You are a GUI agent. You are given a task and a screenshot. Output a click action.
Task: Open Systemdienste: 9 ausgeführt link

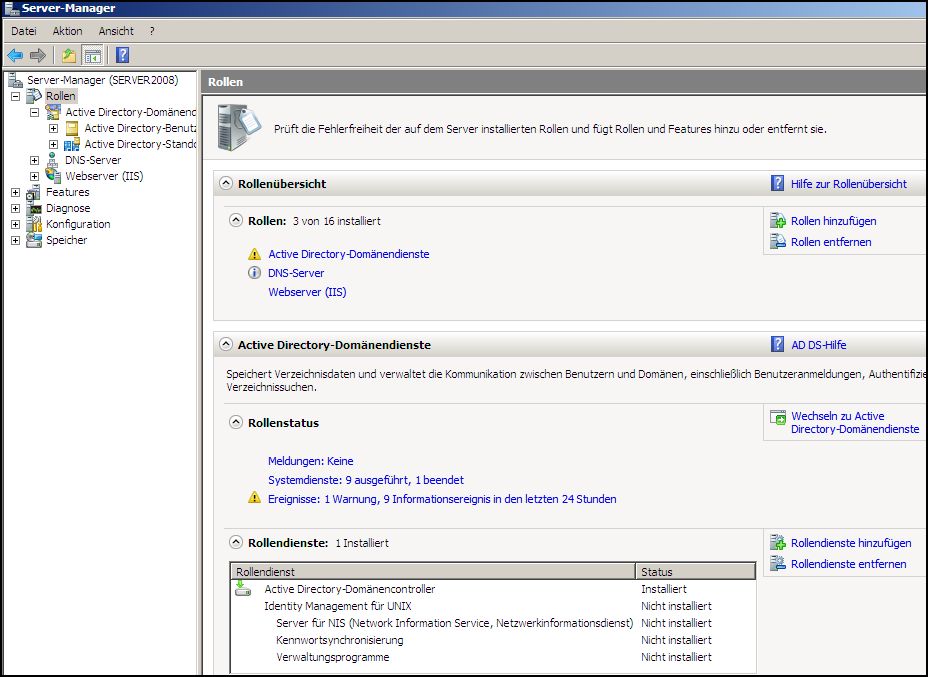[366, 480]
